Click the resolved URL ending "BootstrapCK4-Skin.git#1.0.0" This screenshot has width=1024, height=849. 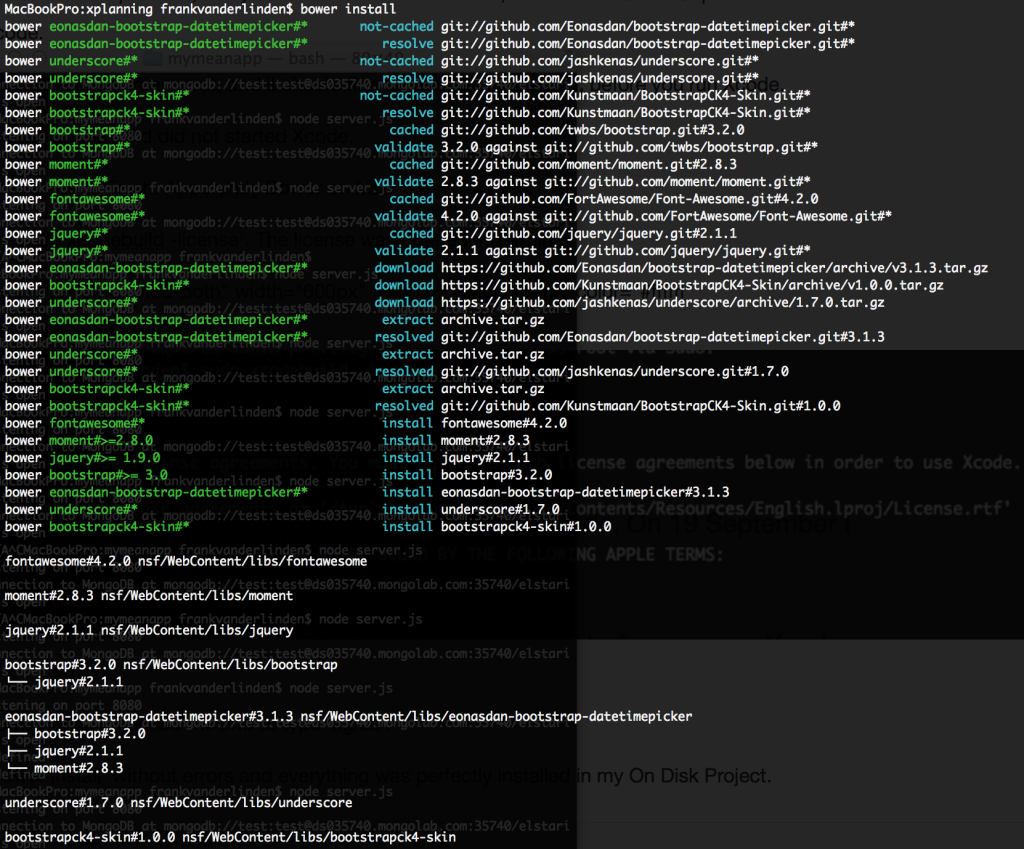[641, 406]
